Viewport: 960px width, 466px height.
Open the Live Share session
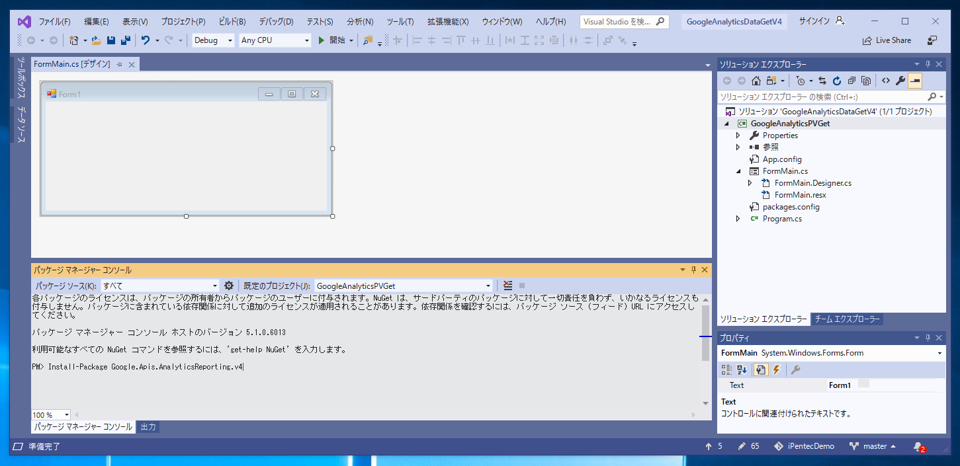click(x=886, y=40)
